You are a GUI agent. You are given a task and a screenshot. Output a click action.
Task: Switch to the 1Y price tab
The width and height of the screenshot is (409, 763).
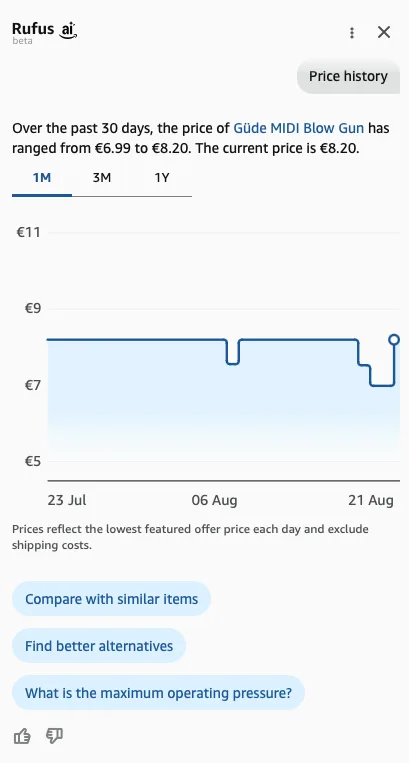[161, 178]
